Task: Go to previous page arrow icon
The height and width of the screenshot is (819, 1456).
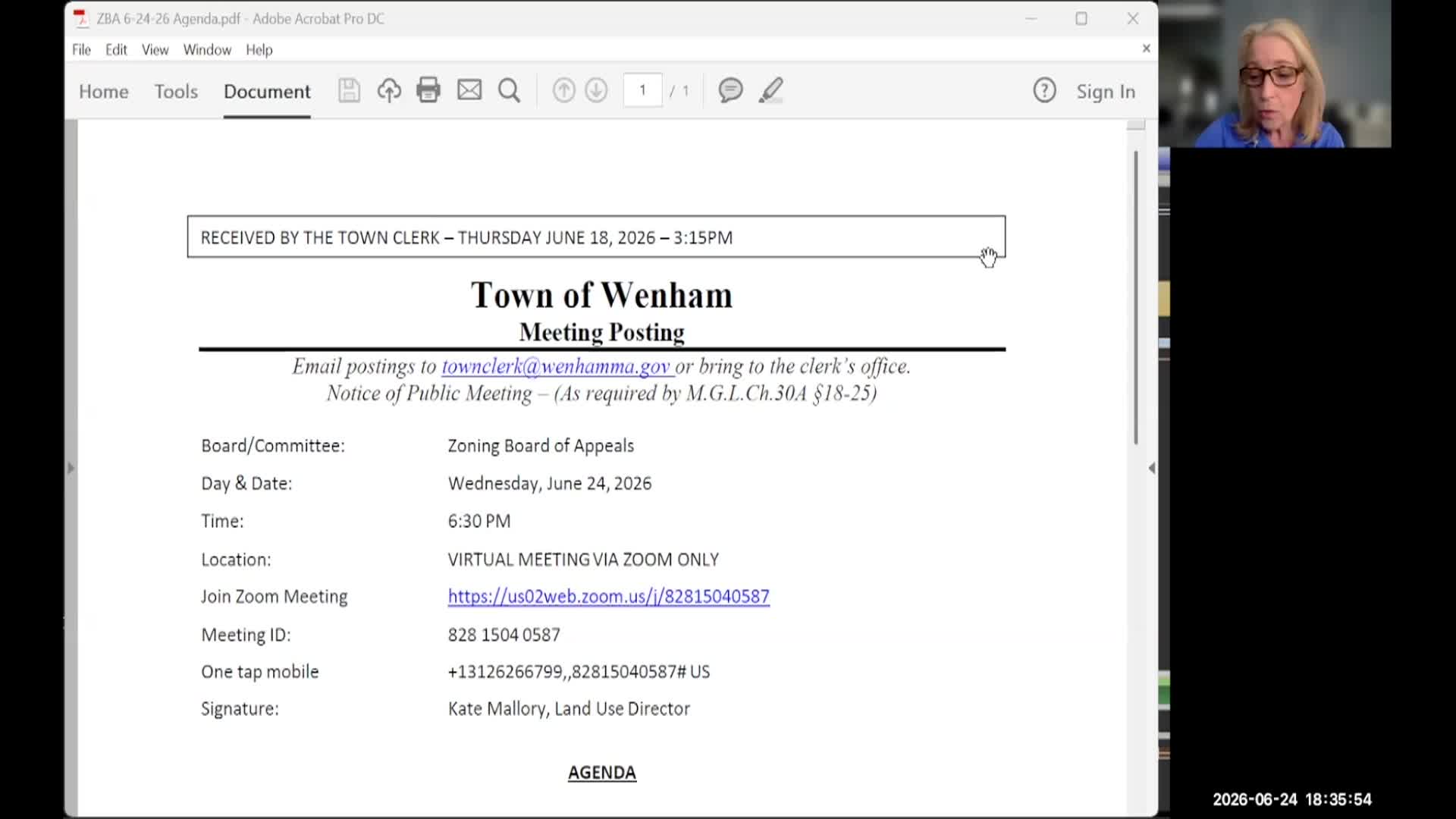Action: click(563, 90)
